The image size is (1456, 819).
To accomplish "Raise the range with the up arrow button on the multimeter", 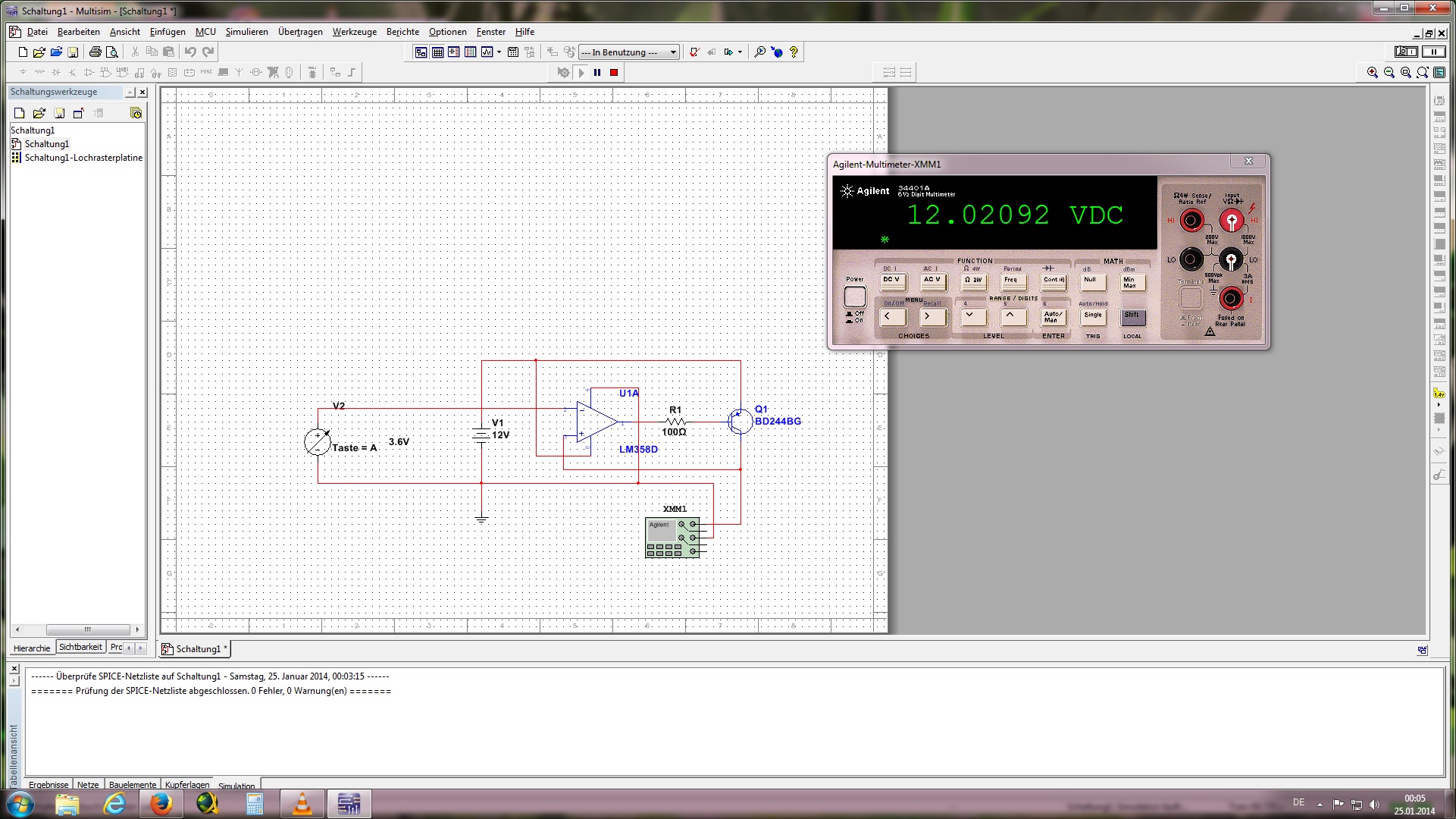I will (1013, 317).
